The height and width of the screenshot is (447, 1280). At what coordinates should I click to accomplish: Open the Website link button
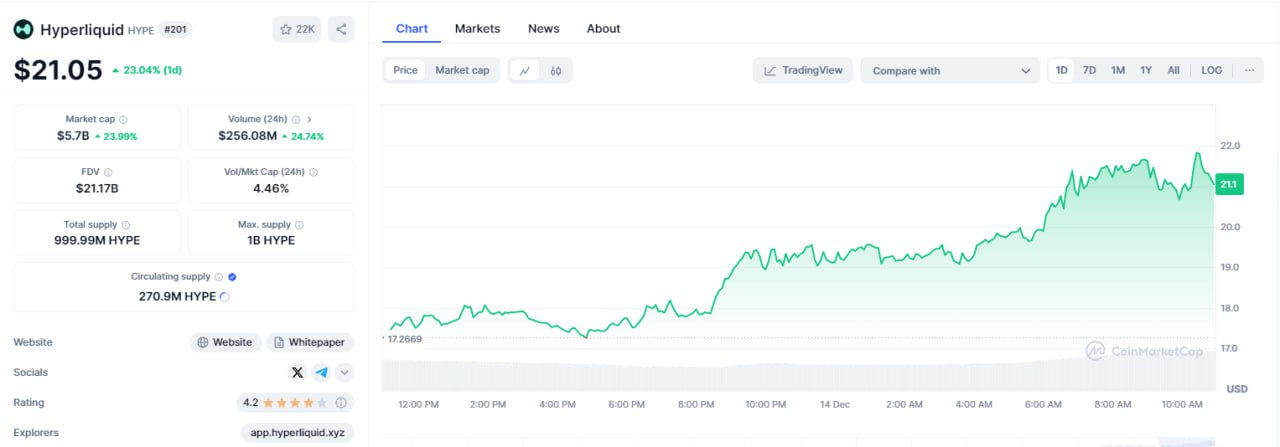pos(225,342)
